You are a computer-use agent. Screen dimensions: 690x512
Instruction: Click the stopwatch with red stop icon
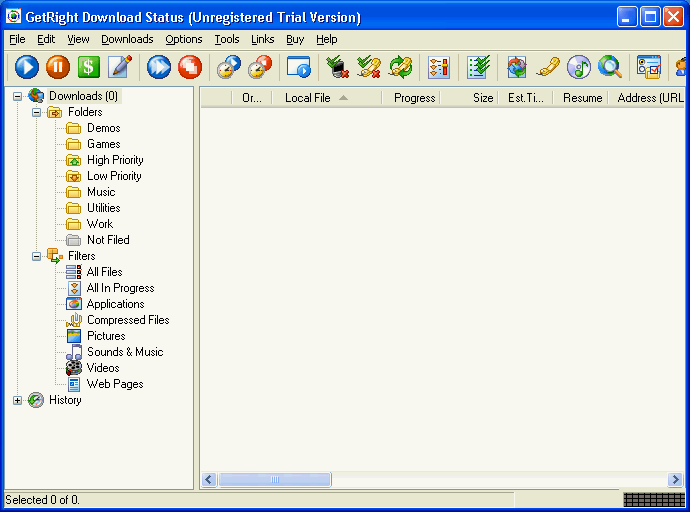[x=260, y=67]
